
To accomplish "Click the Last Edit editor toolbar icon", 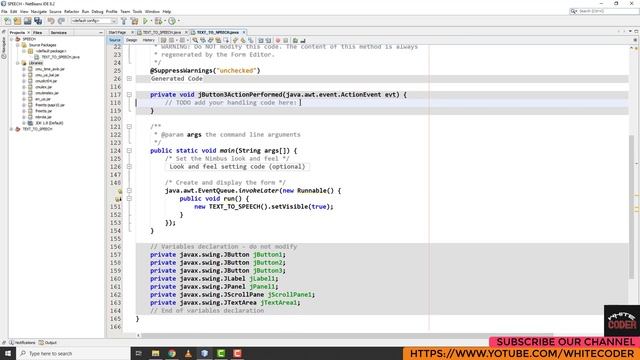I will click(x=163, y=40).
